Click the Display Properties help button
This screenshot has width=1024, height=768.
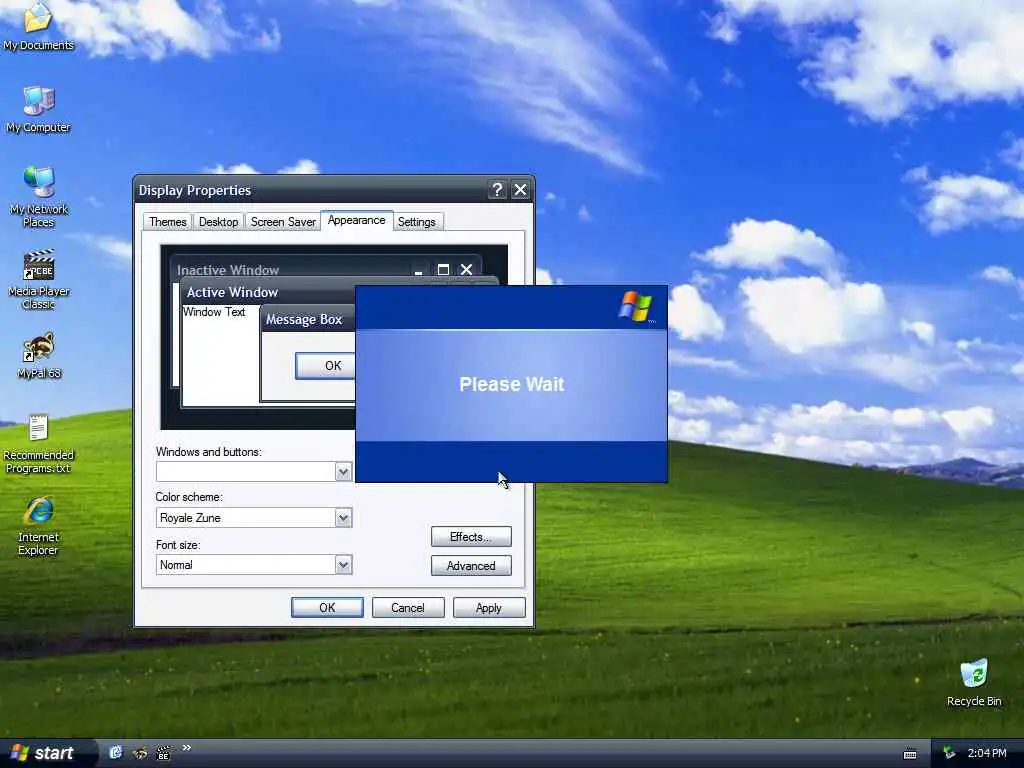[497, 190]
